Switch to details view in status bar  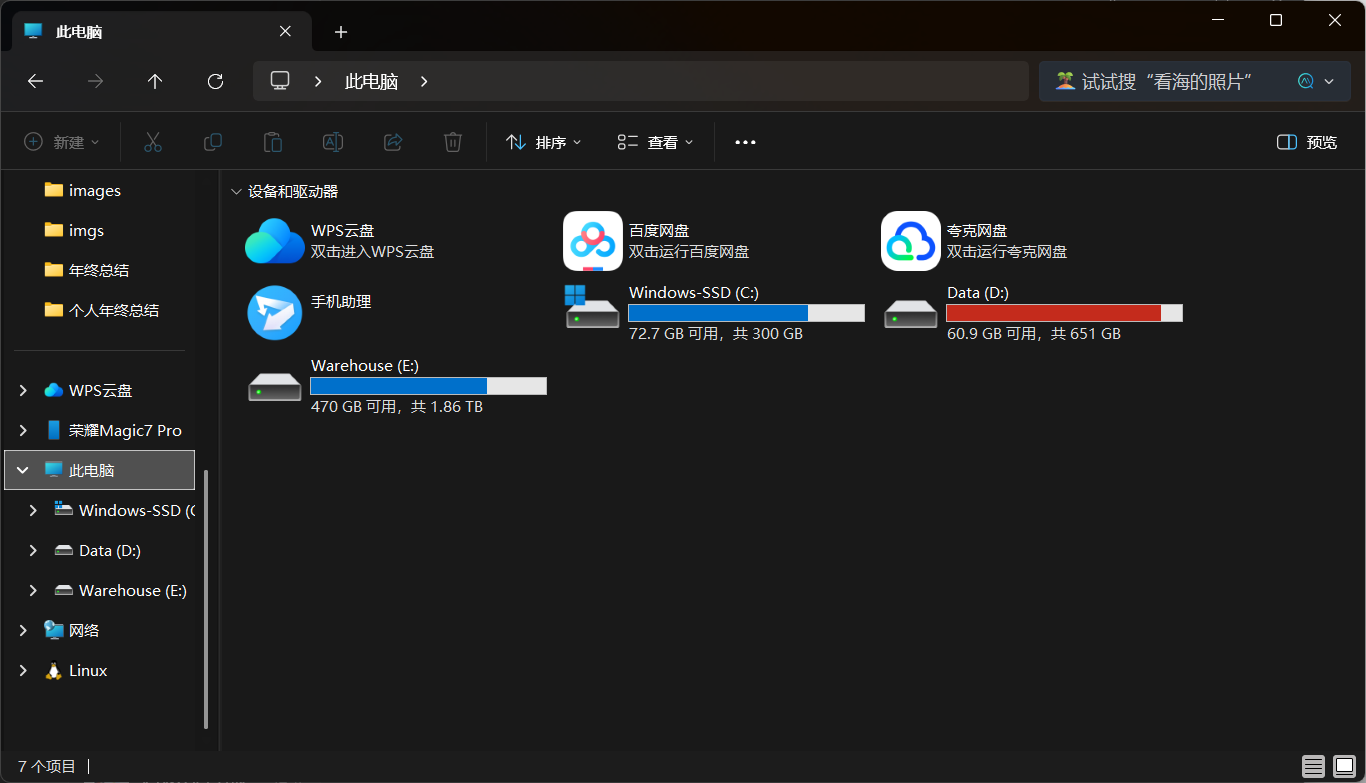(x=1314, y=767)
